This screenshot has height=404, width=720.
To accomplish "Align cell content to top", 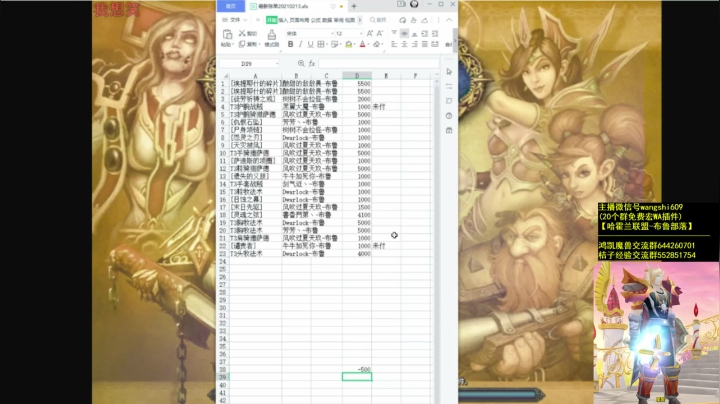I will (x=394, y=34).
